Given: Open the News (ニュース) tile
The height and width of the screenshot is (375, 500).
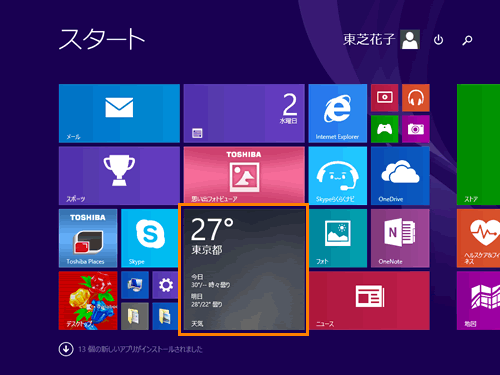Looking at the screenshot, I should [369, 301].
